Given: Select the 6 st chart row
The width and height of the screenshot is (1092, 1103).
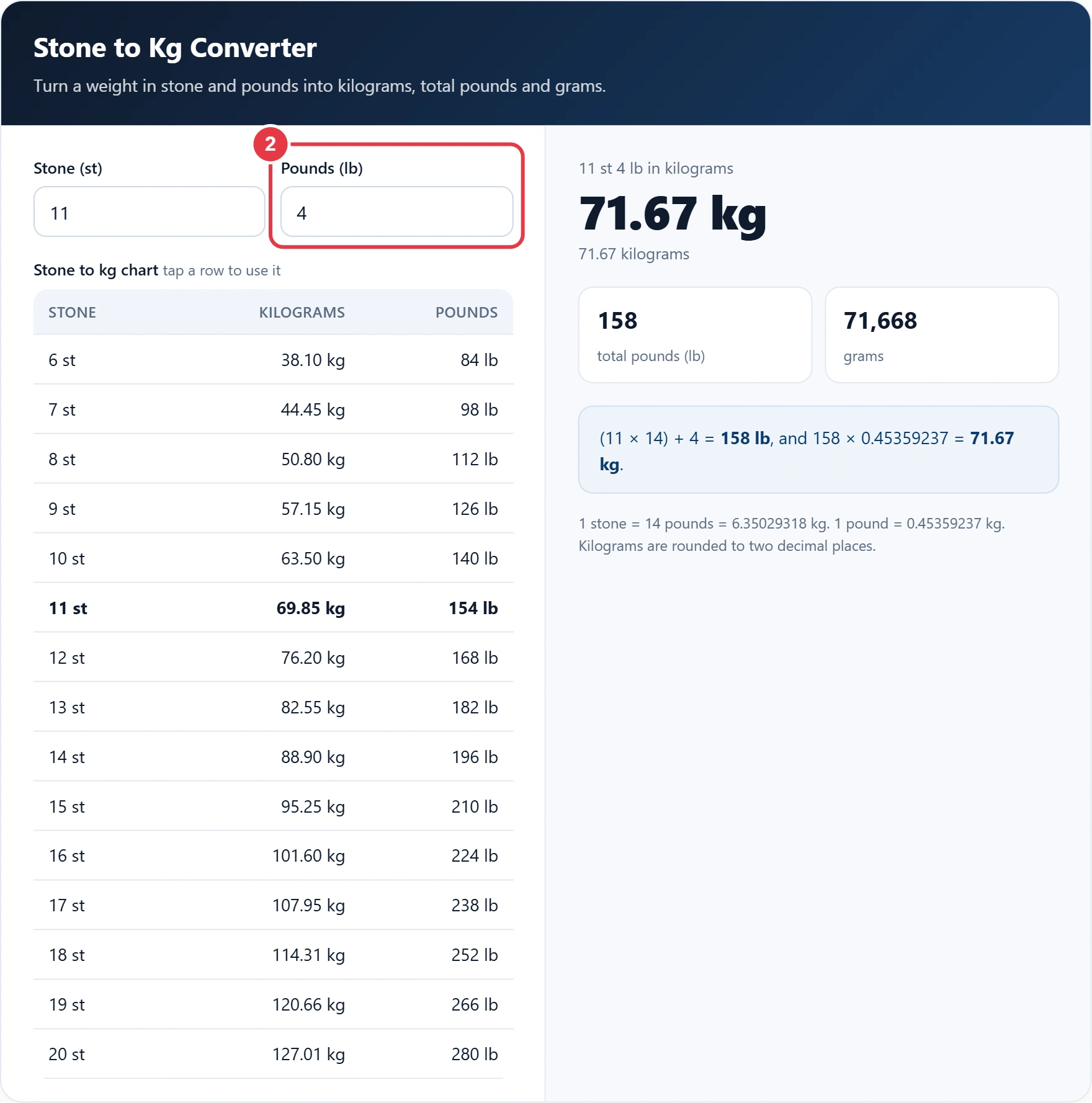Looking at the screenshot, I should click(274, 360).
